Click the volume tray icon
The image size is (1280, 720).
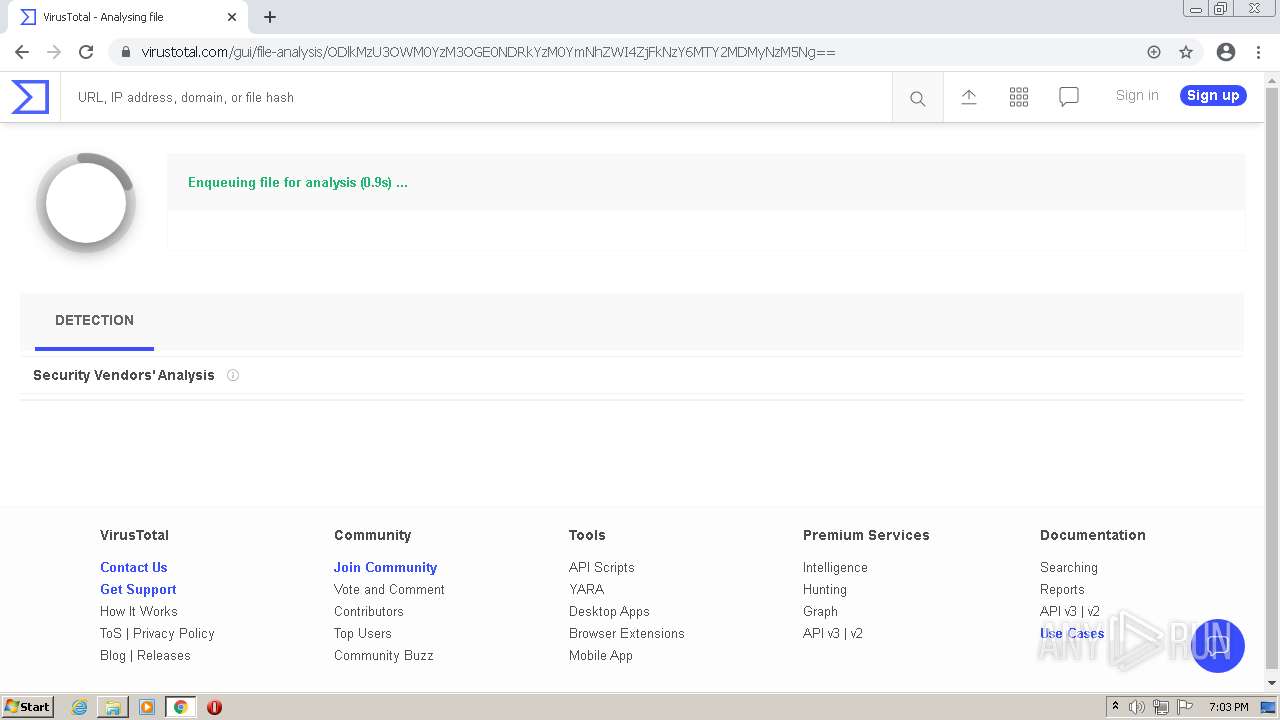pos(1137,707)
